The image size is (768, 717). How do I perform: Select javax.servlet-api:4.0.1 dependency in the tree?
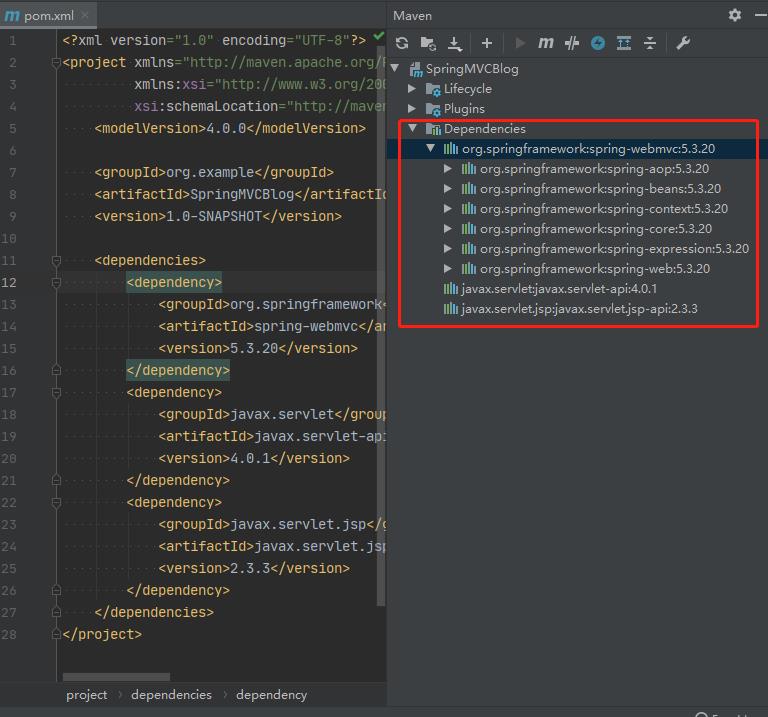558,289
